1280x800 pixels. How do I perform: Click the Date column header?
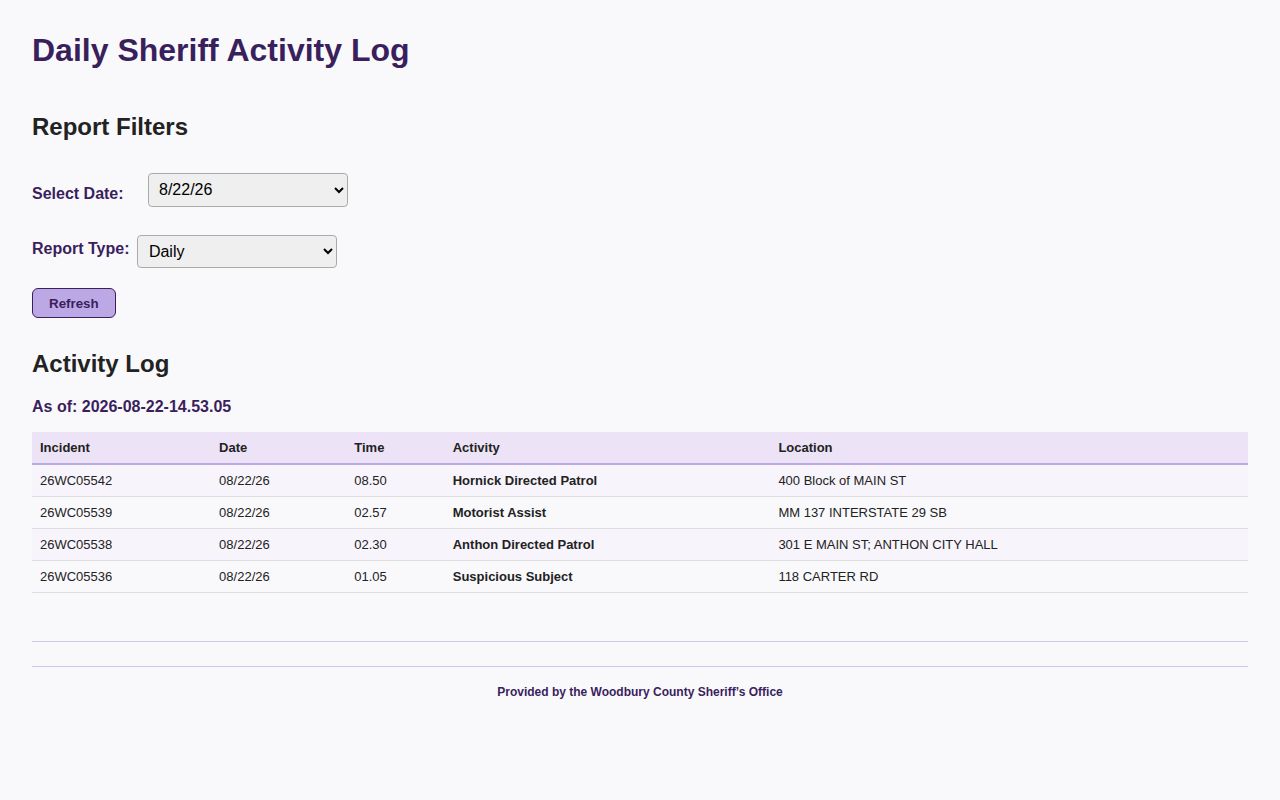point(233,448)
